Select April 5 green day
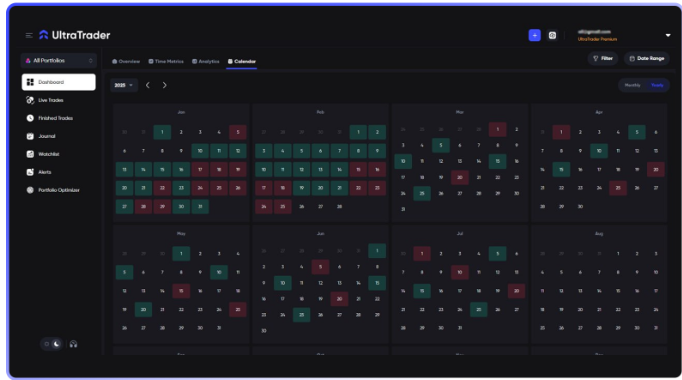The image size is (682, 380). click(x=637, y=132)
